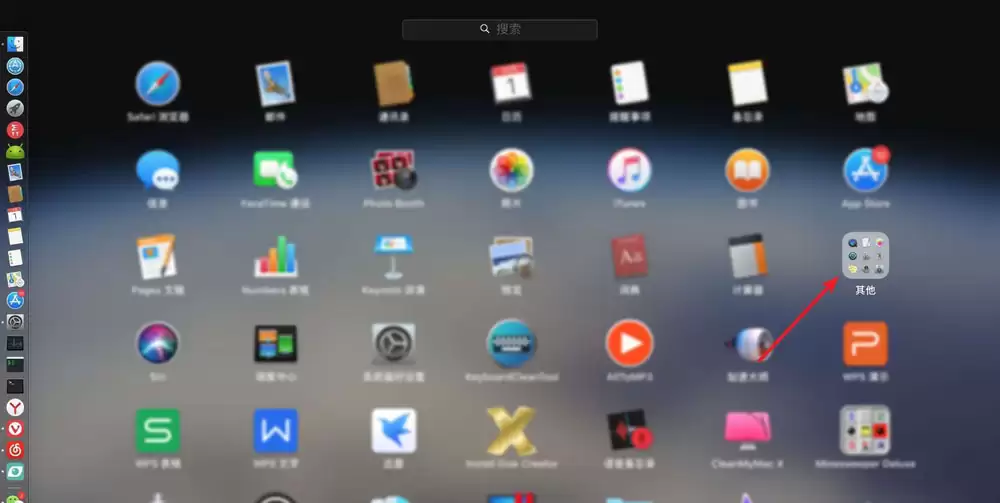Open Yandex browser from the Dock
This screenshot has height=503, width=1000.
coord(15,407)
